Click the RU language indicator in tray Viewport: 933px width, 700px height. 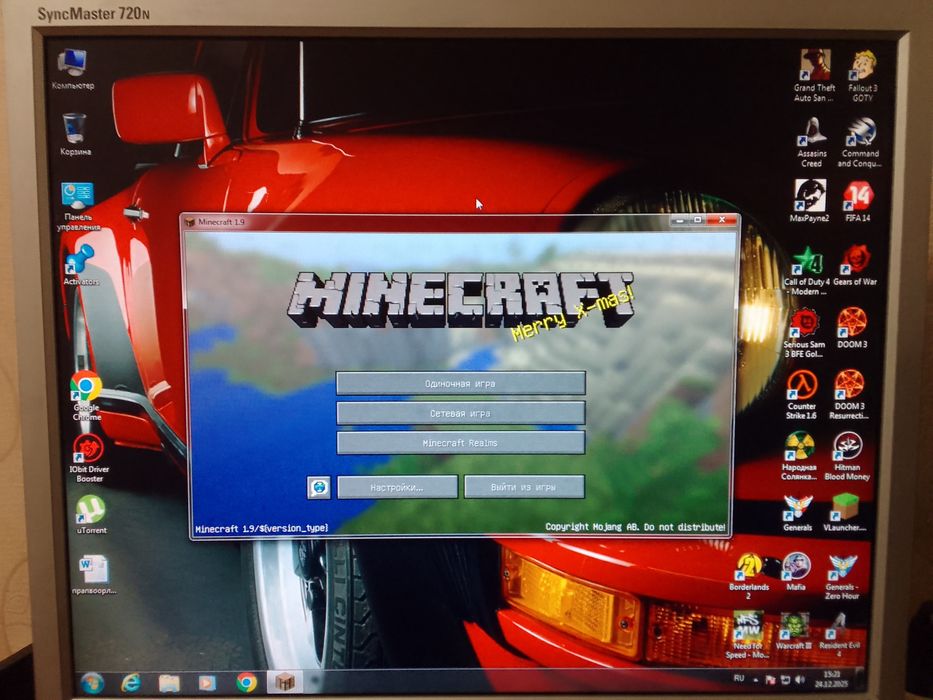(739, 678)
